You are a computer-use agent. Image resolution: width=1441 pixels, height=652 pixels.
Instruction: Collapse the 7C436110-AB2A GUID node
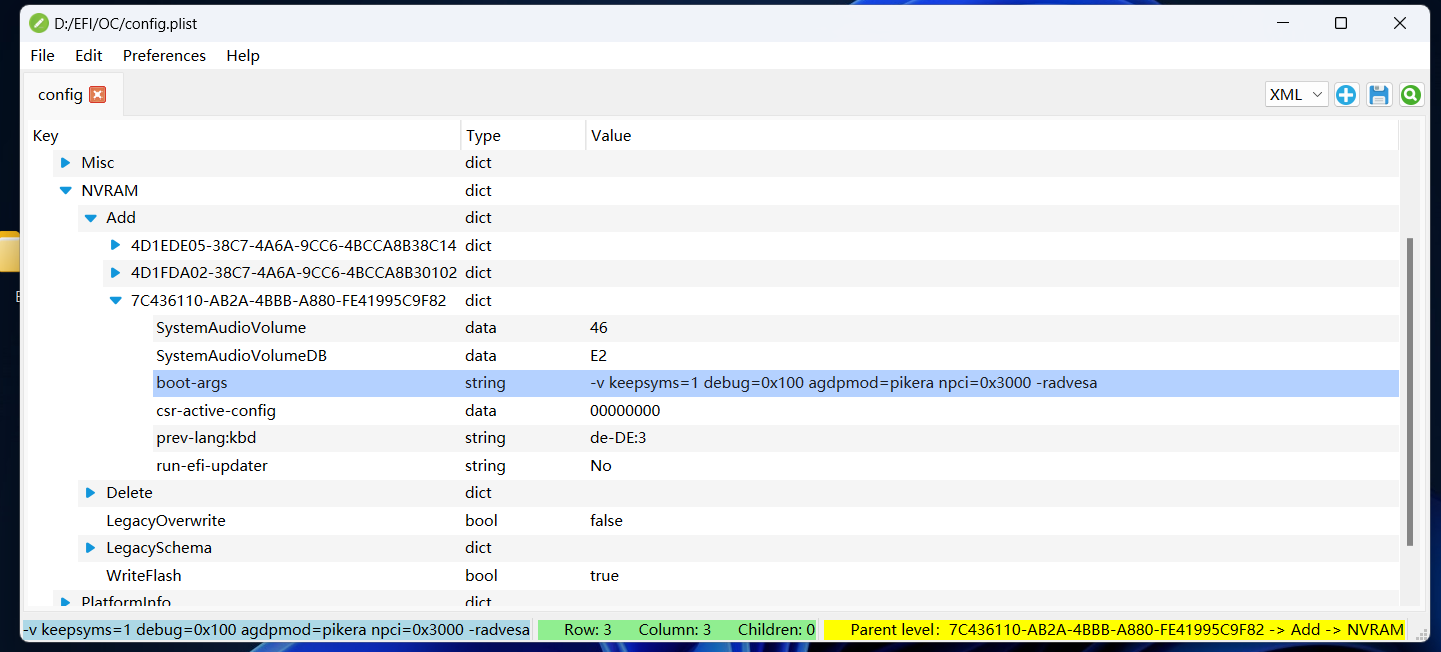coord(116,300)
